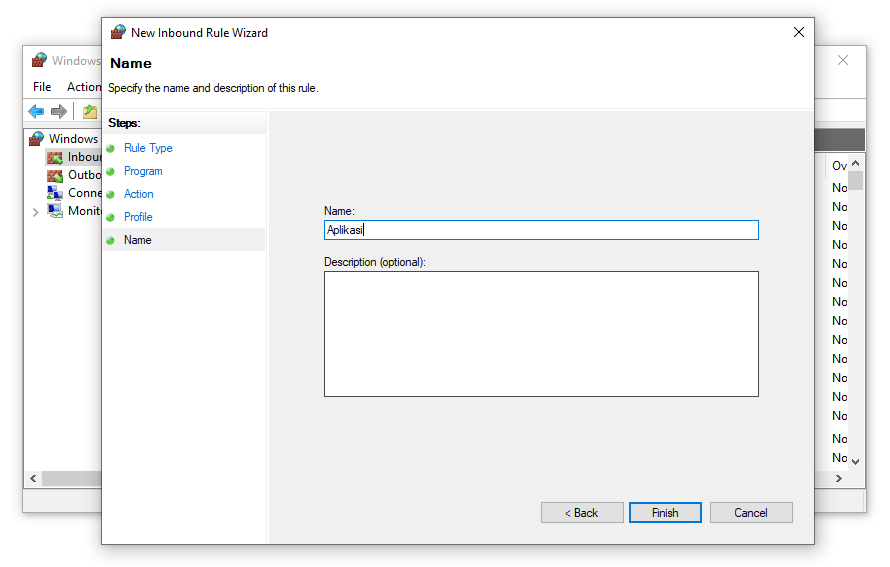Screen dimensions: 890x567
Task: Click the Monitoring tree icon
Action: tap(55, 211)
